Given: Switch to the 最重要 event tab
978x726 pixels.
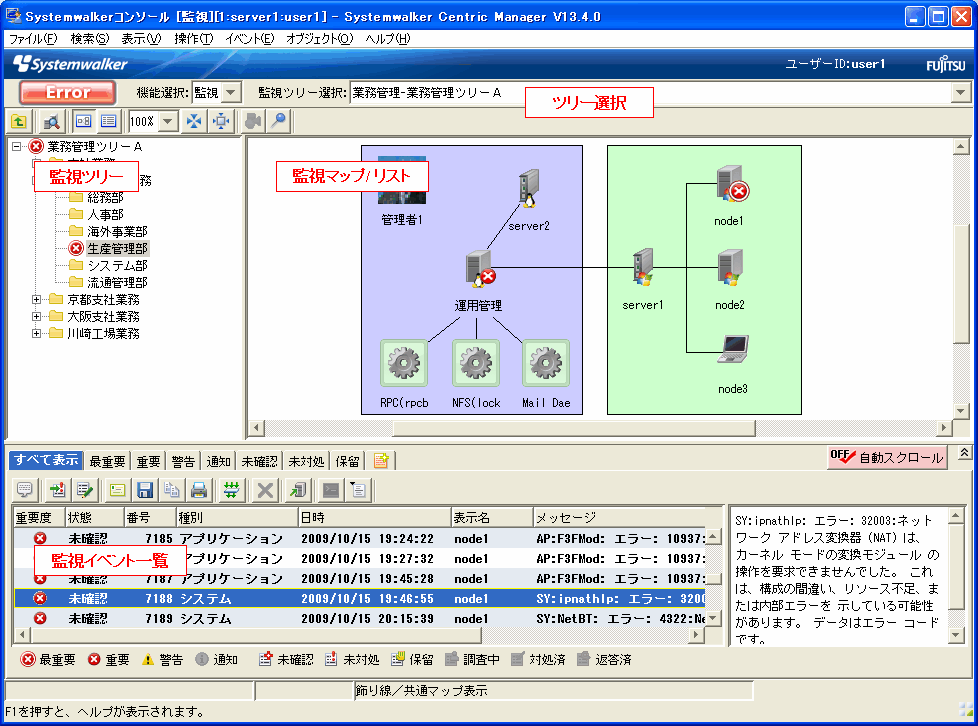Looking at the screenshot, I should (x=107, y=462).
